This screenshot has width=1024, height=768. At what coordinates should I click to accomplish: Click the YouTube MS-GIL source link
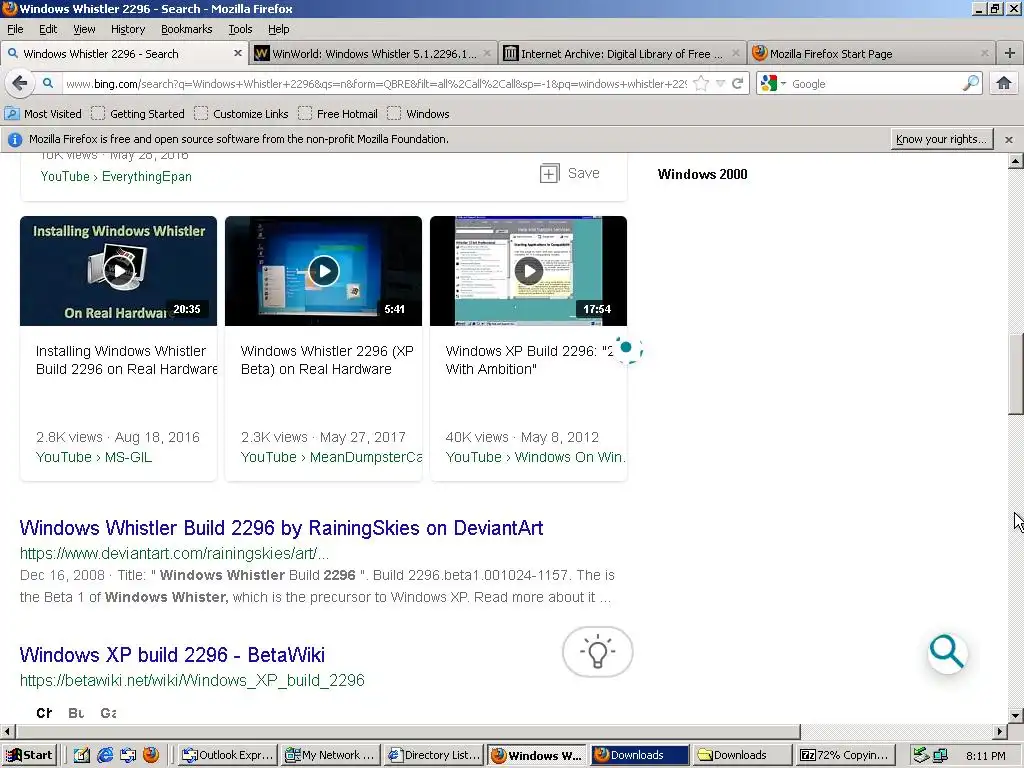coord(94,457)
